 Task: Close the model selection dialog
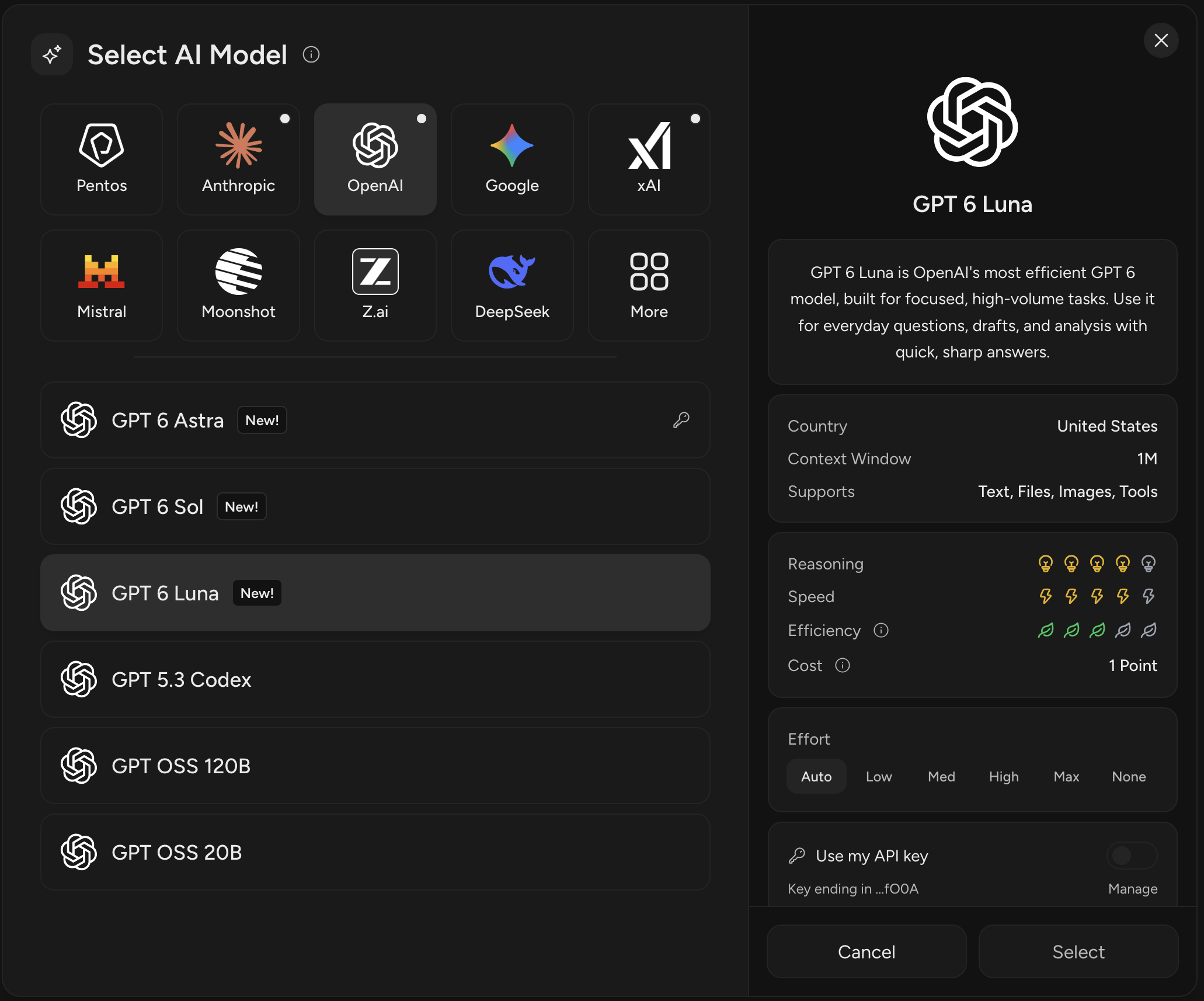(x=1161, y=40)
